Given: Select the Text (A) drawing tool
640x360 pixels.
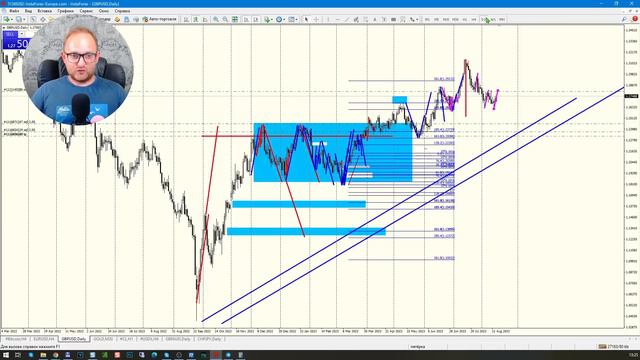Looking at the screenshot, I should tap(375, 19).
